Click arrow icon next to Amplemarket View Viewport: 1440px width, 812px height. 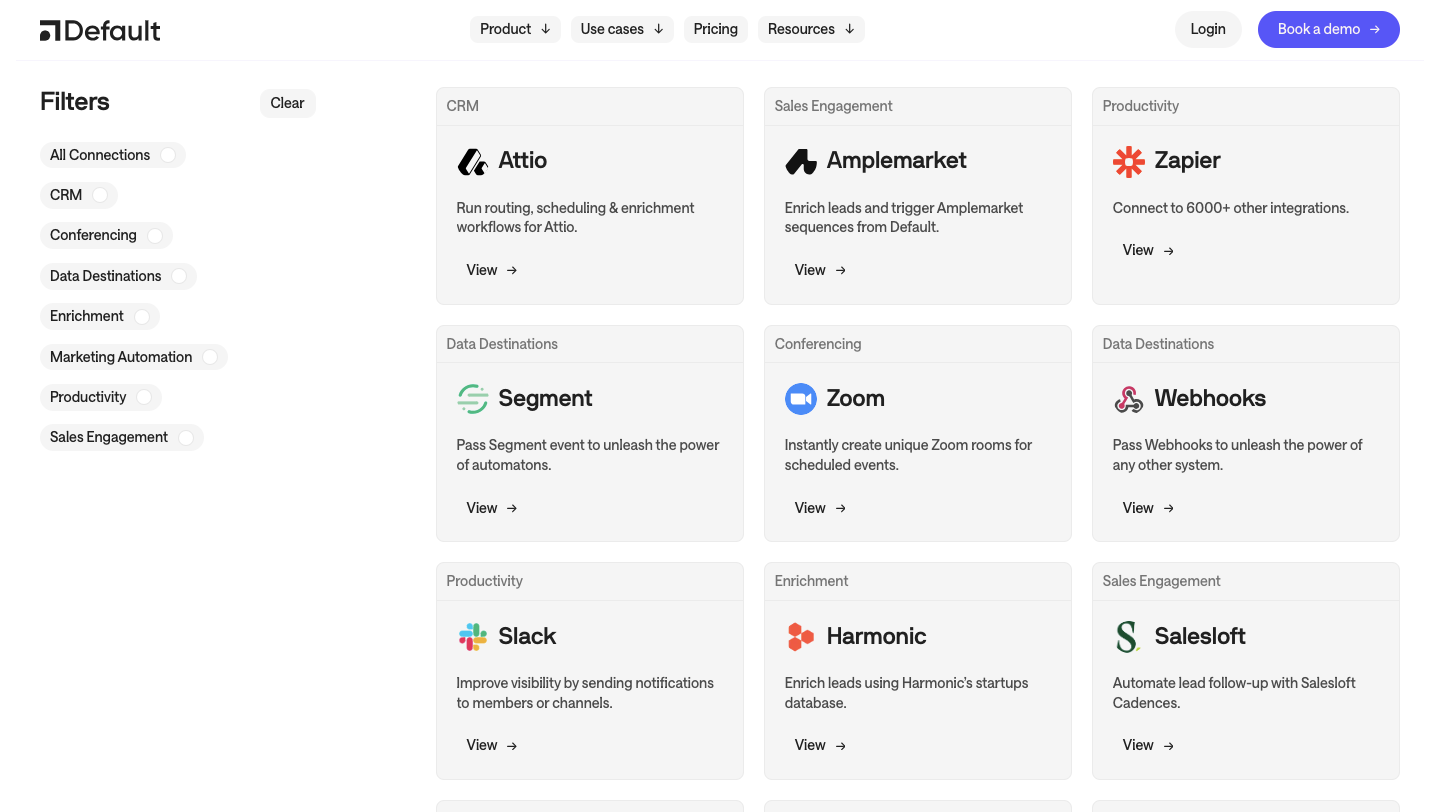(x=840, y=270)
